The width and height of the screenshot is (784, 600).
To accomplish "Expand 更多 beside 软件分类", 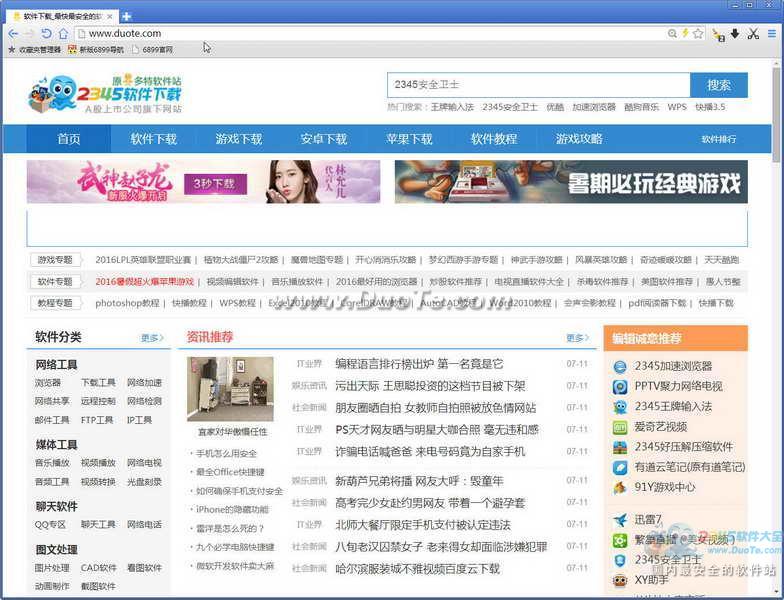I will click(152, 338).
